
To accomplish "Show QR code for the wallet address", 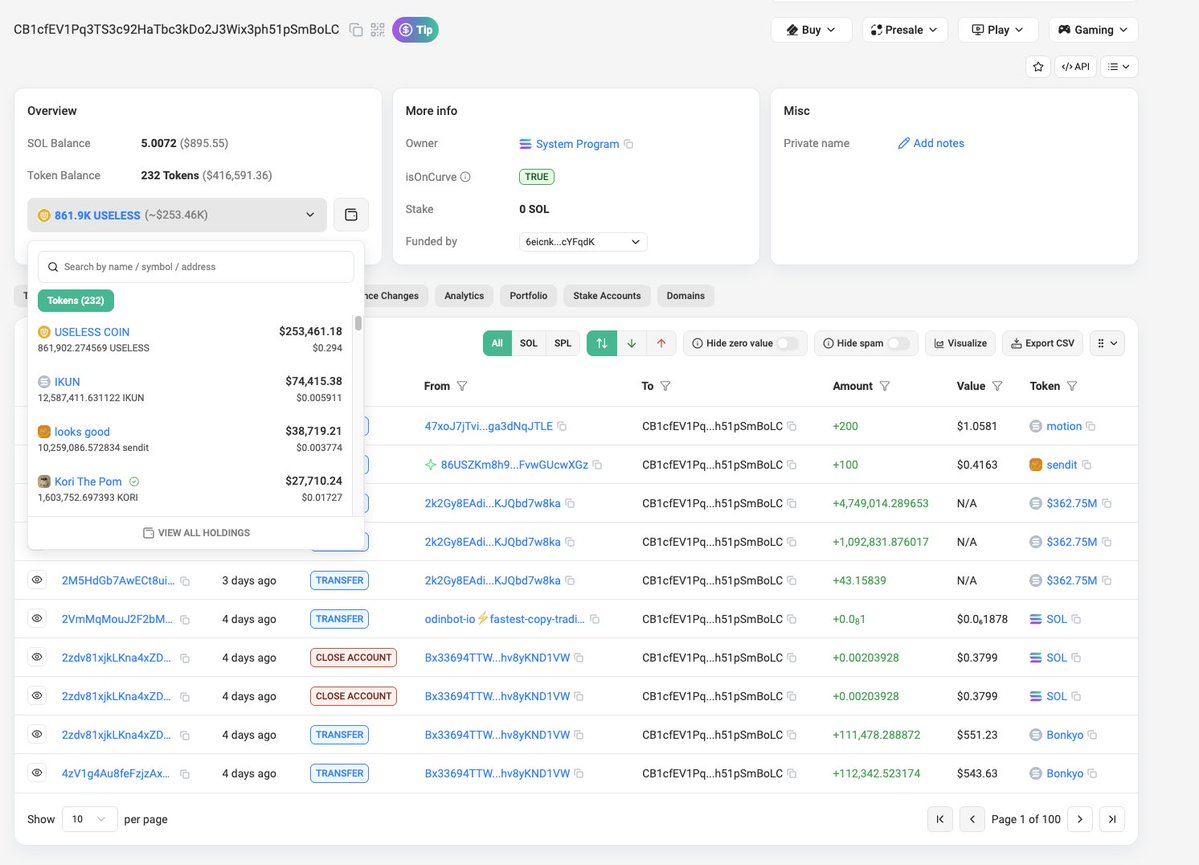I will pos(378,30).
